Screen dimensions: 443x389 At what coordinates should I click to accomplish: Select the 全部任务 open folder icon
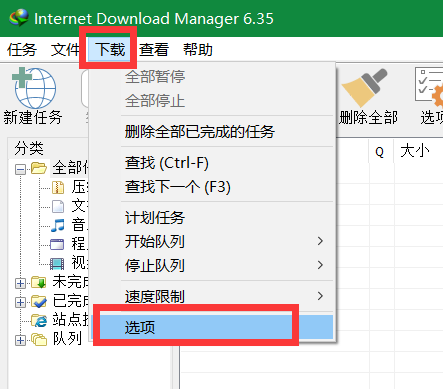tap(39, 168)
